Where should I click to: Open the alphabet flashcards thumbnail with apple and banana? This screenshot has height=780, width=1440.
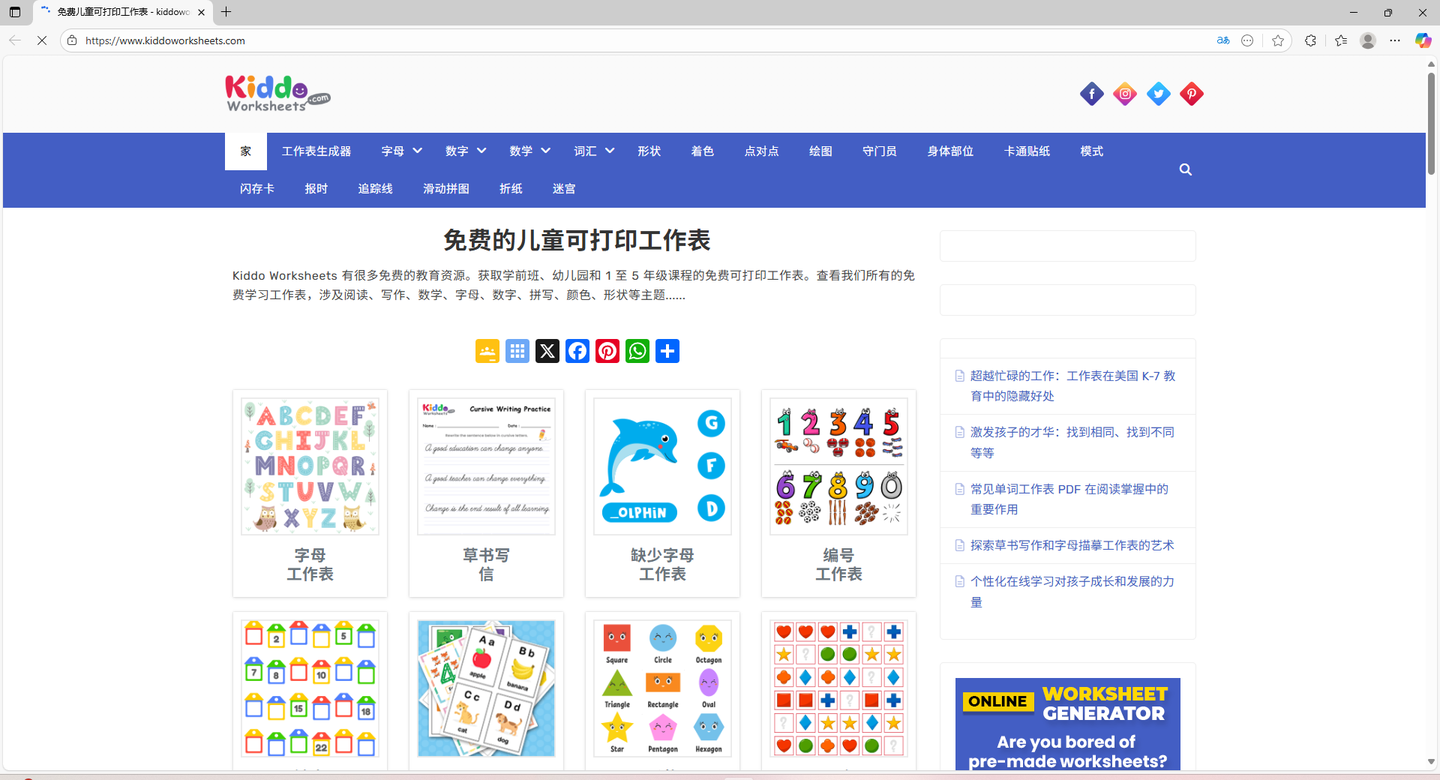coord(486,688)
